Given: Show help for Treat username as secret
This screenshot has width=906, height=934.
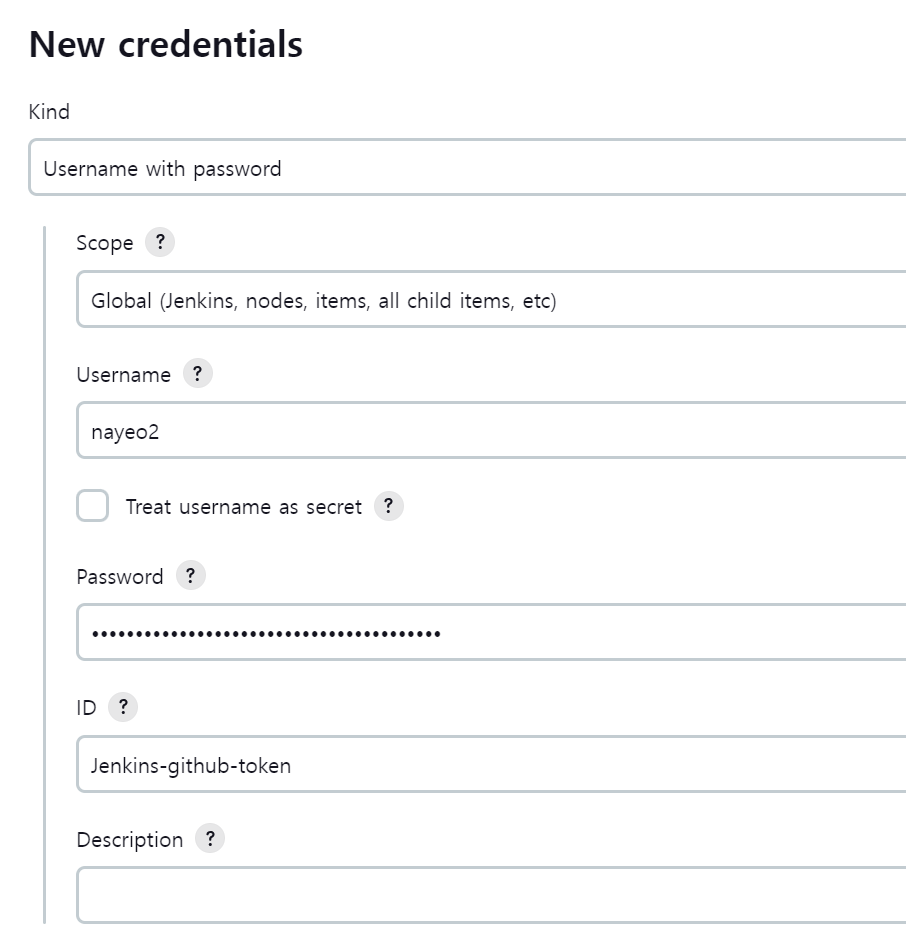Looking at the screenshot, I should 388,506.
